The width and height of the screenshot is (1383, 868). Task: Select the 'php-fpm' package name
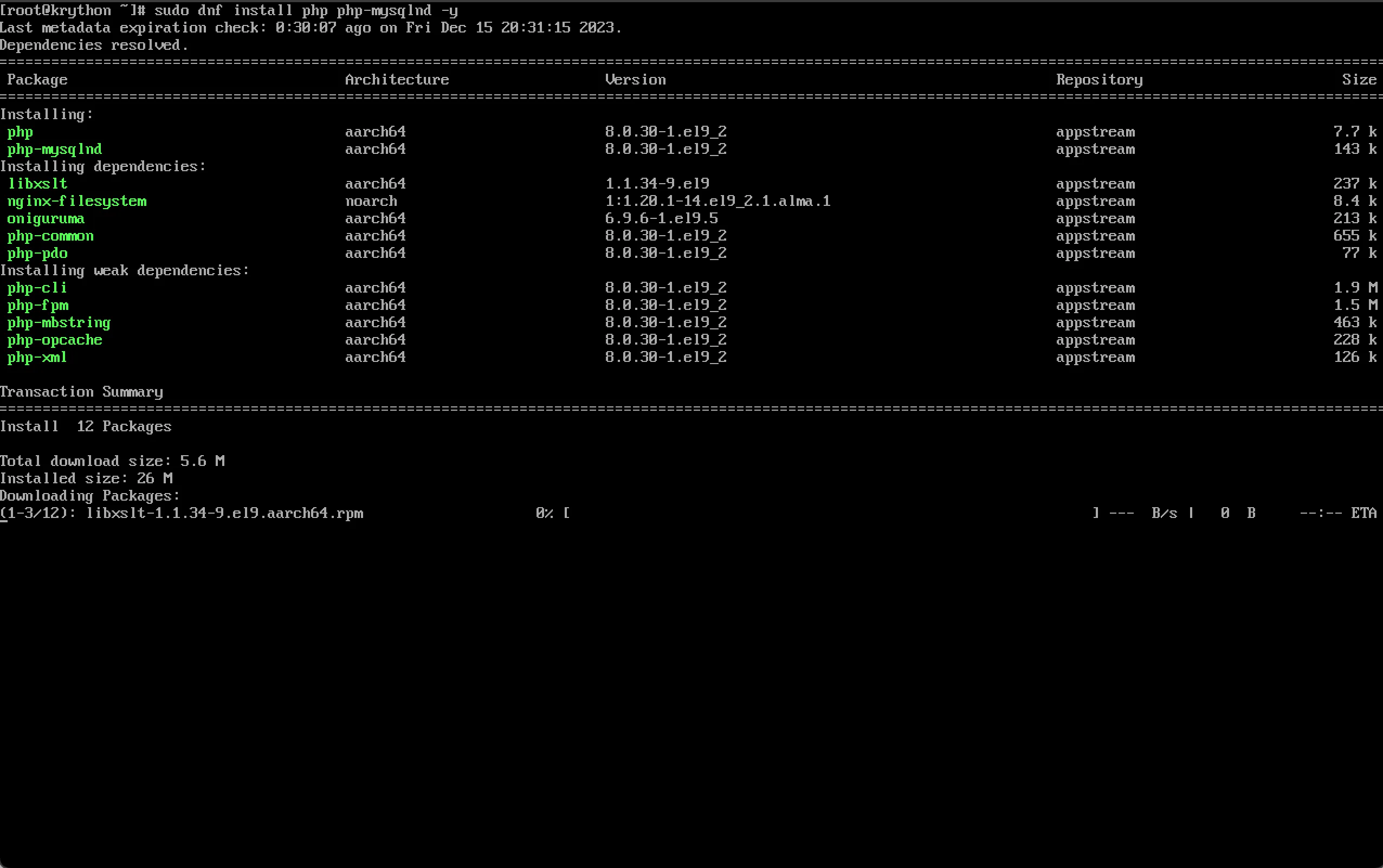point(38,306)
